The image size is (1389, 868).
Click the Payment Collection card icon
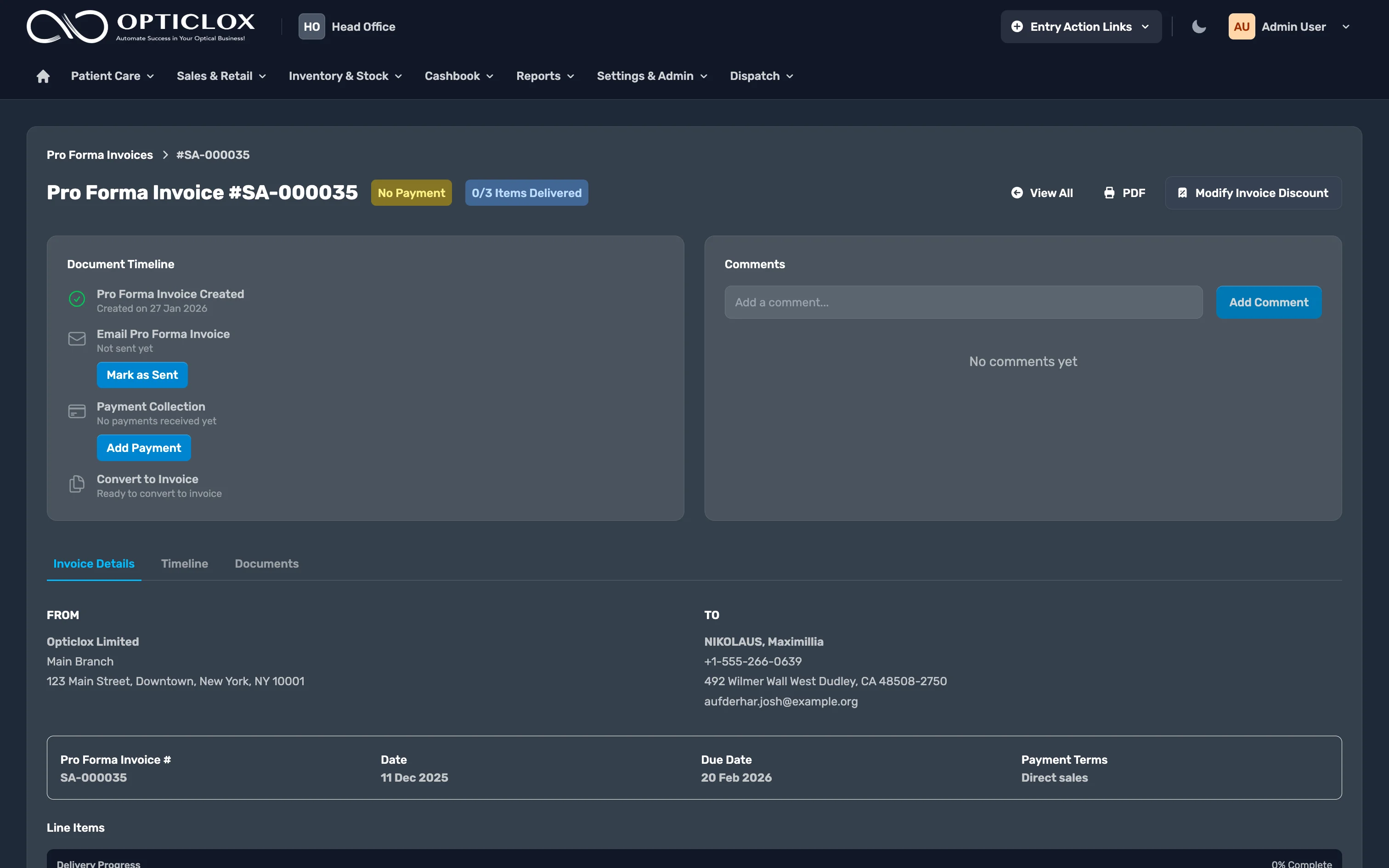click(77, 411)
